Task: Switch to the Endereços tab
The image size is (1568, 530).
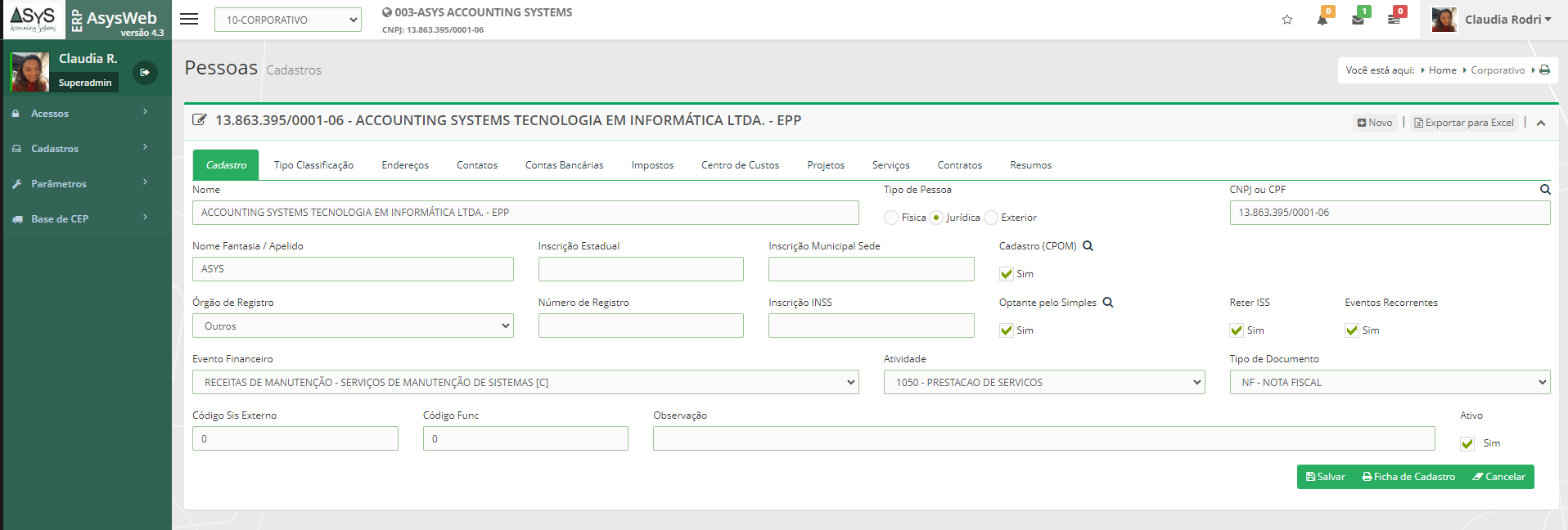Action: tap(405, 165)
